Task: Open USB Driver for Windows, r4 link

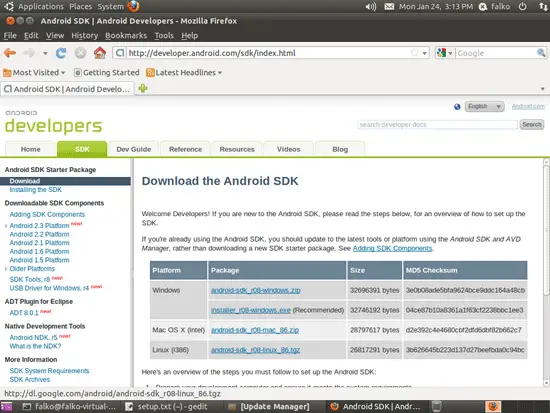Action: point(49,288)
